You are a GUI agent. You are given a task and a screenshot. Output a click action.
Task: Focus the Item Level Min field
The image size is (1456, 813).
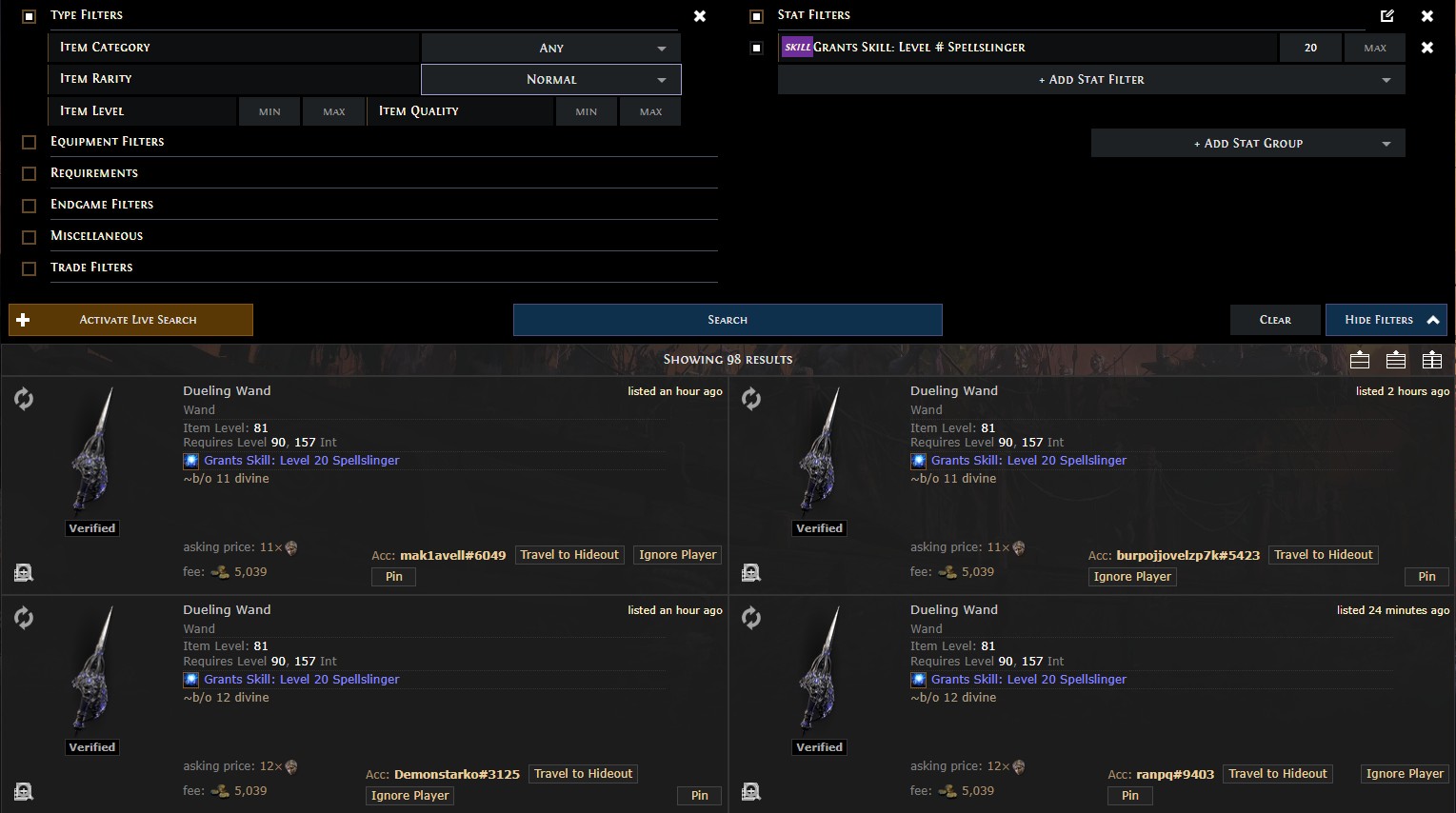269,111
